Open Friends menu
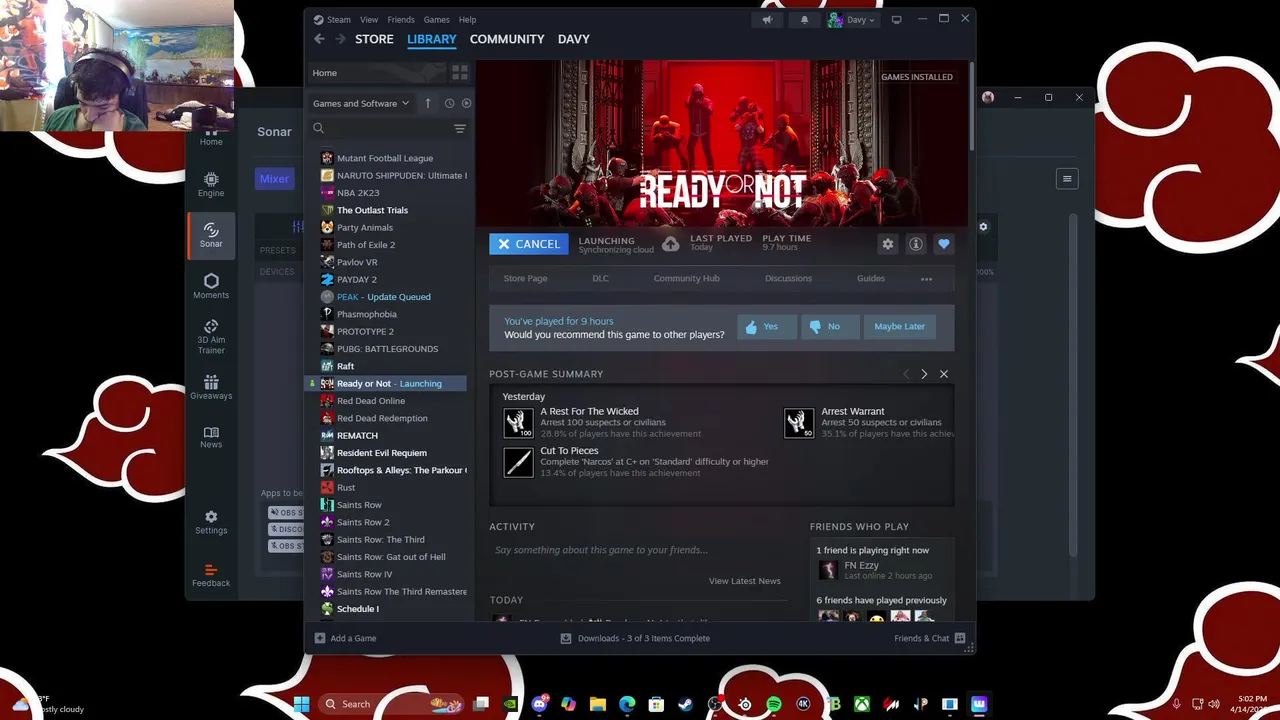Viewport: 1280px width, 720px height. pos(401,19)
